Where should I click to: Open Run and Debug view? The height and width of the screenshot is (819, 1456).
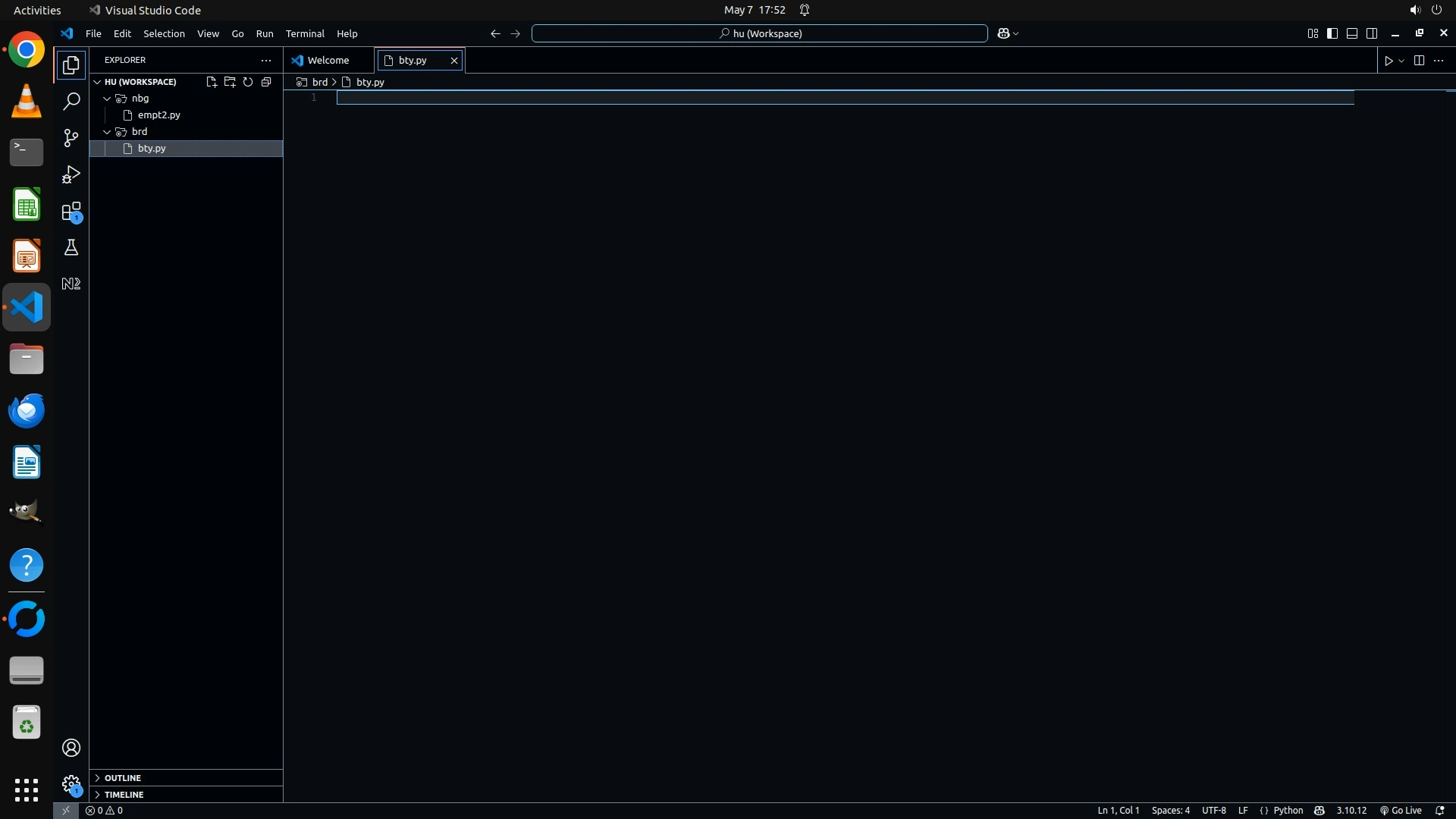click(71, 174)
